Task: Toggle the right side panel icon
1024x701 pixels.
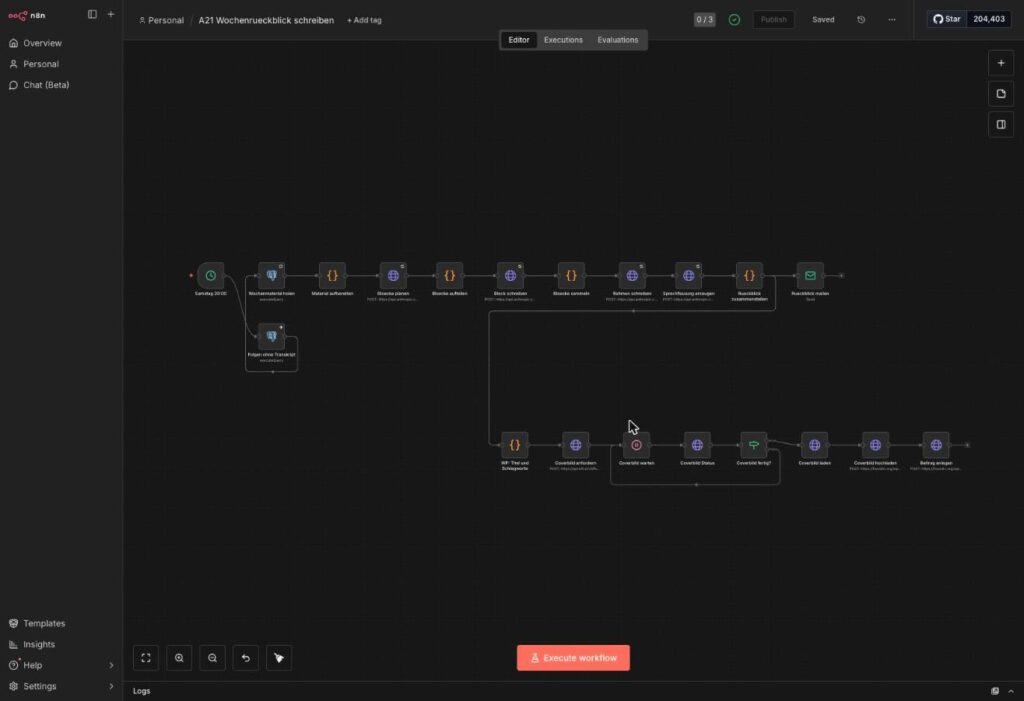Action: [x=1000, y=124]
